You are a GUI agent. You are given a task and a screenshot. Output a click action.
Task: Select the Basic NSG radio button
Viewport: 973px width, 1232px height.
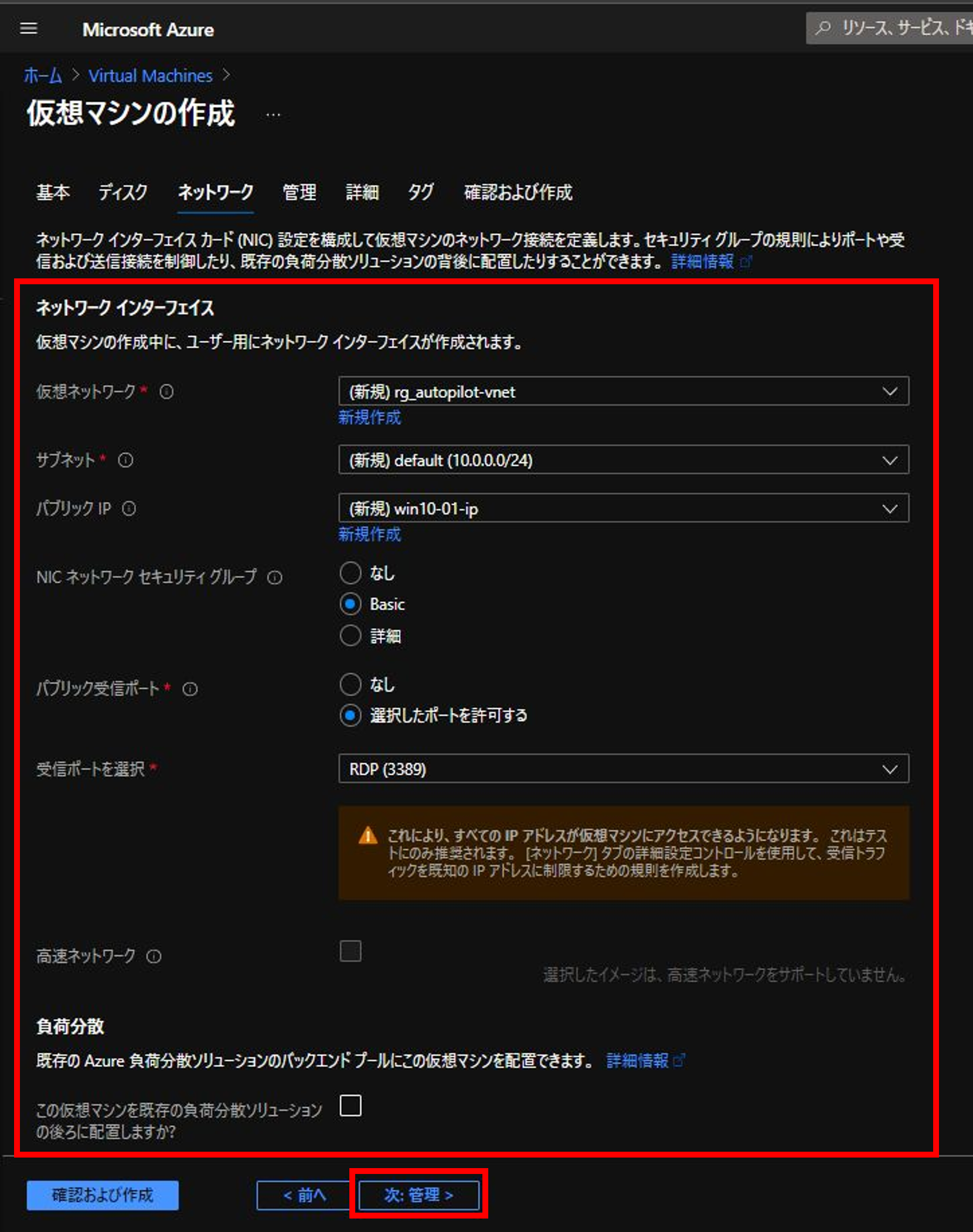coord(351,604)
